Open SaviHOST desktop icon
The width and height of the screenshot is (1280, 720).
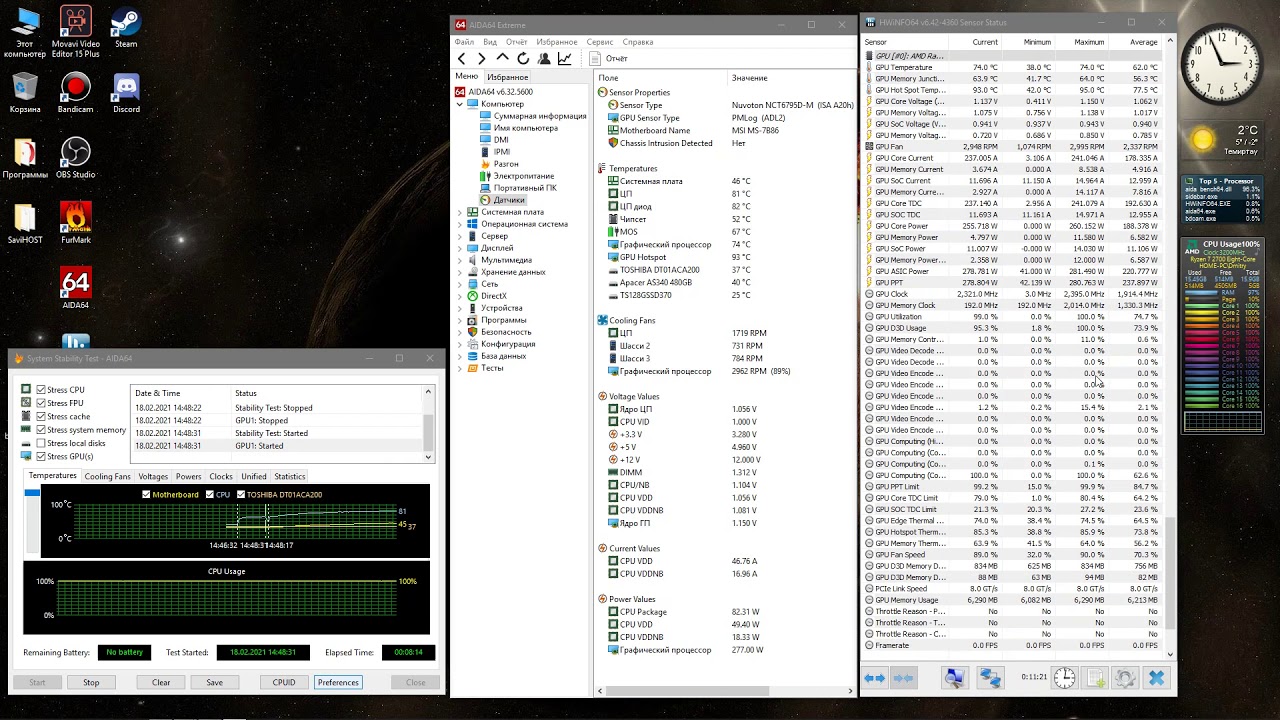pos(25,223)
